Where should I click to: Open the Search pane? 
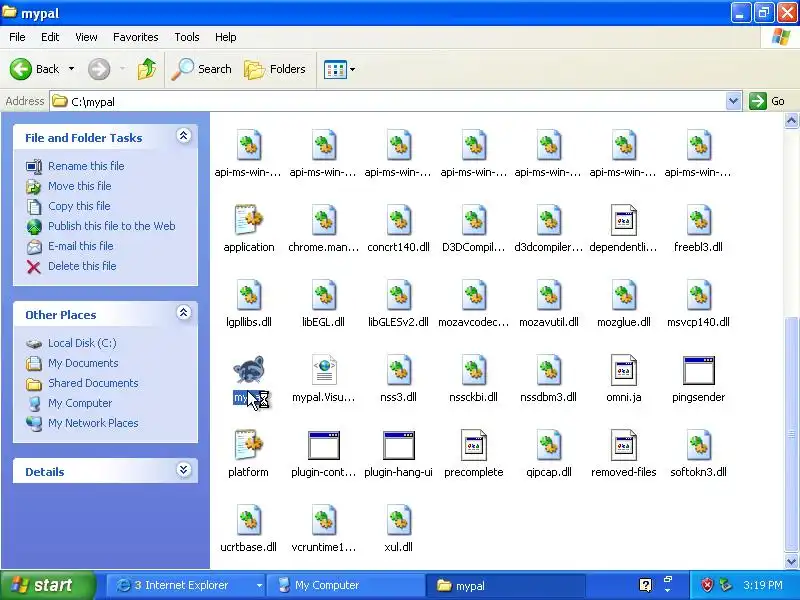coord(202,69)
